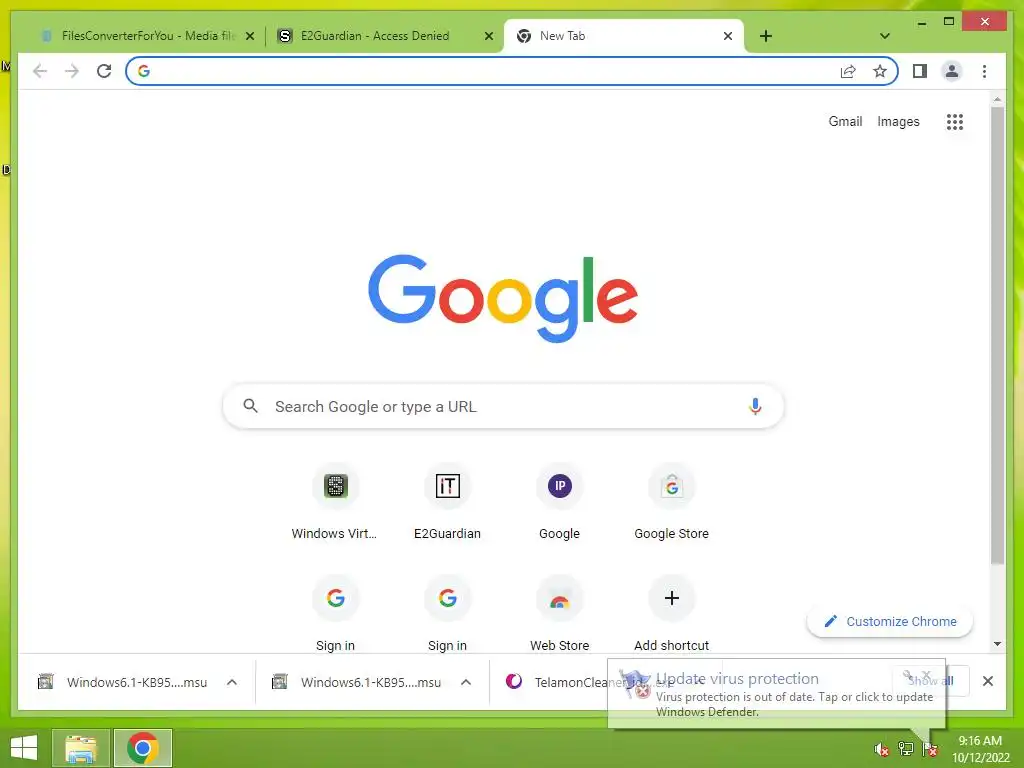
Task: Open Google Images link
Action: [898, 121]
